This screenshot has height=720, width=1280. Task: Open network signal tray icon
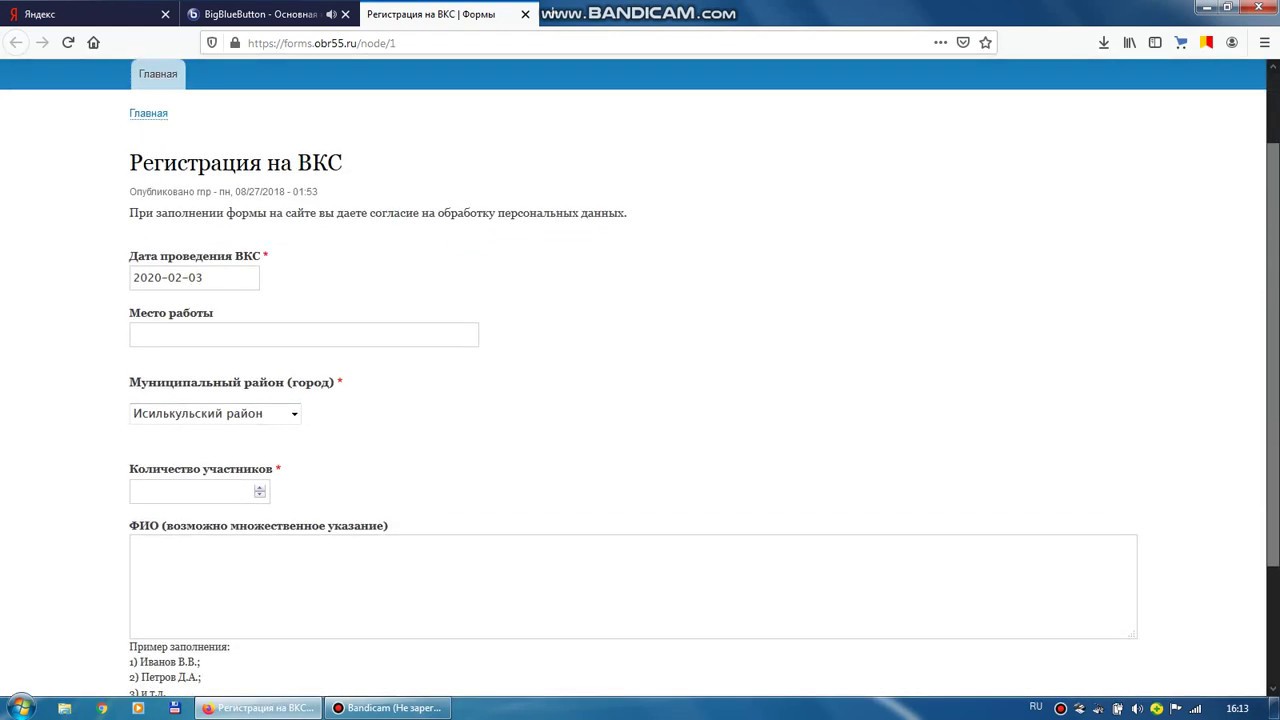[1195, 709]
